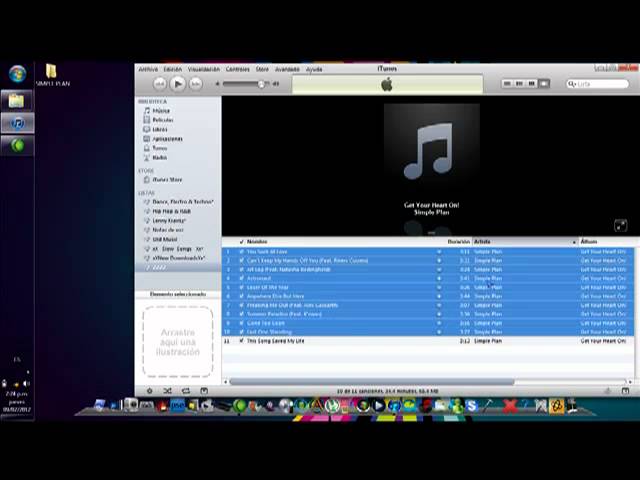Select the Old Music playlist
The image size is (640, 480).
pos(164,240)
